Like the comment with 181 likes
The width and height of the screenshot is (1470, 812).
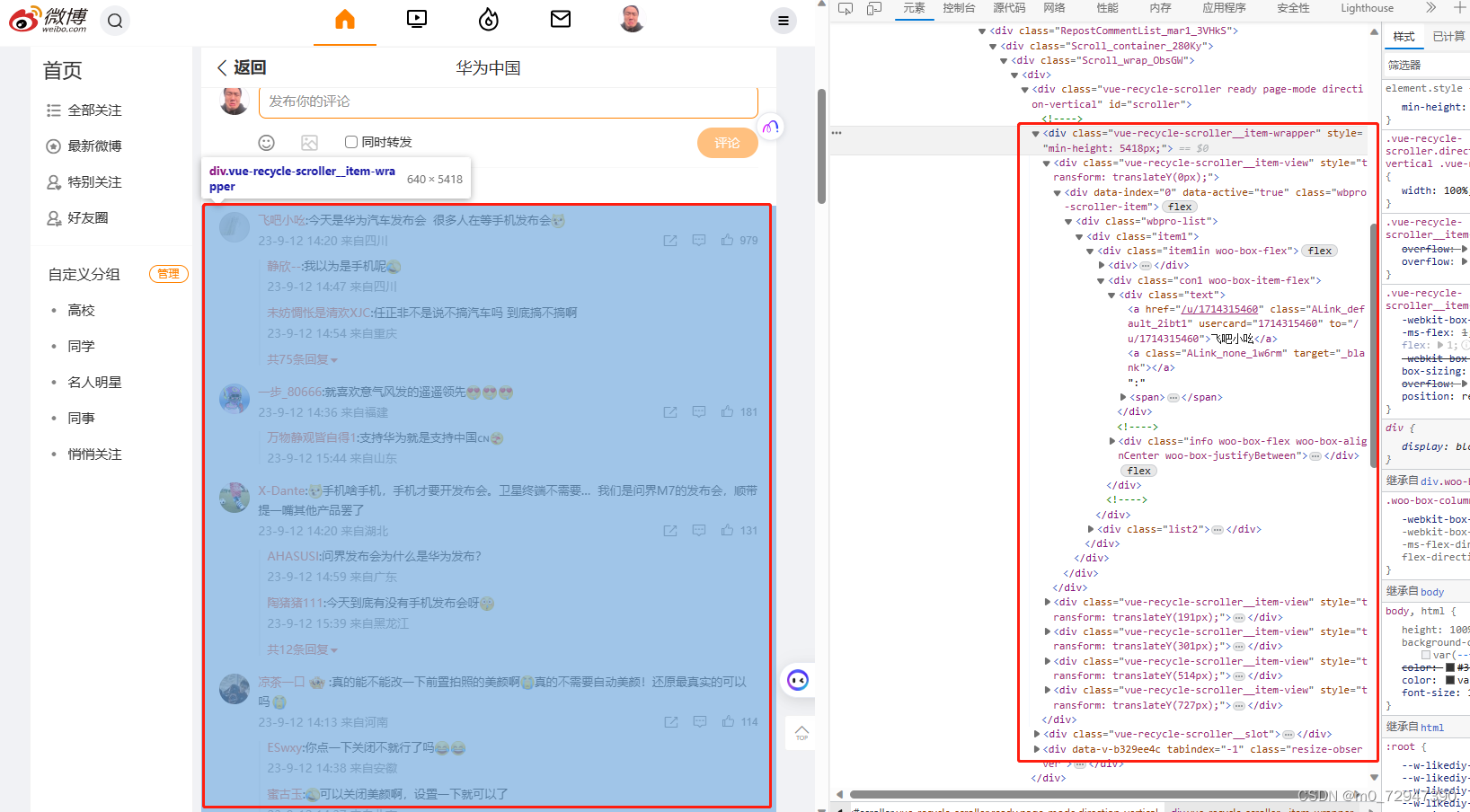click(x=739, y=412)
